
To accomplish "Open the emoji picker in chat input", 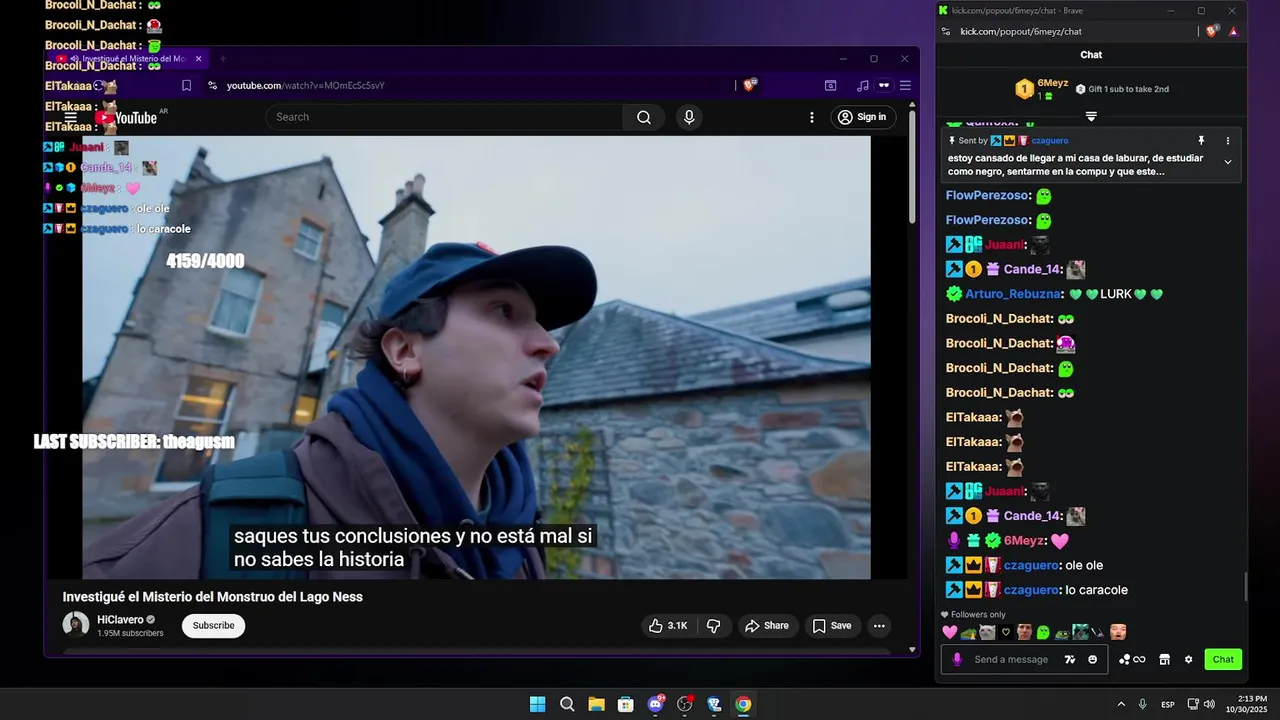I will pos(1092,659).
